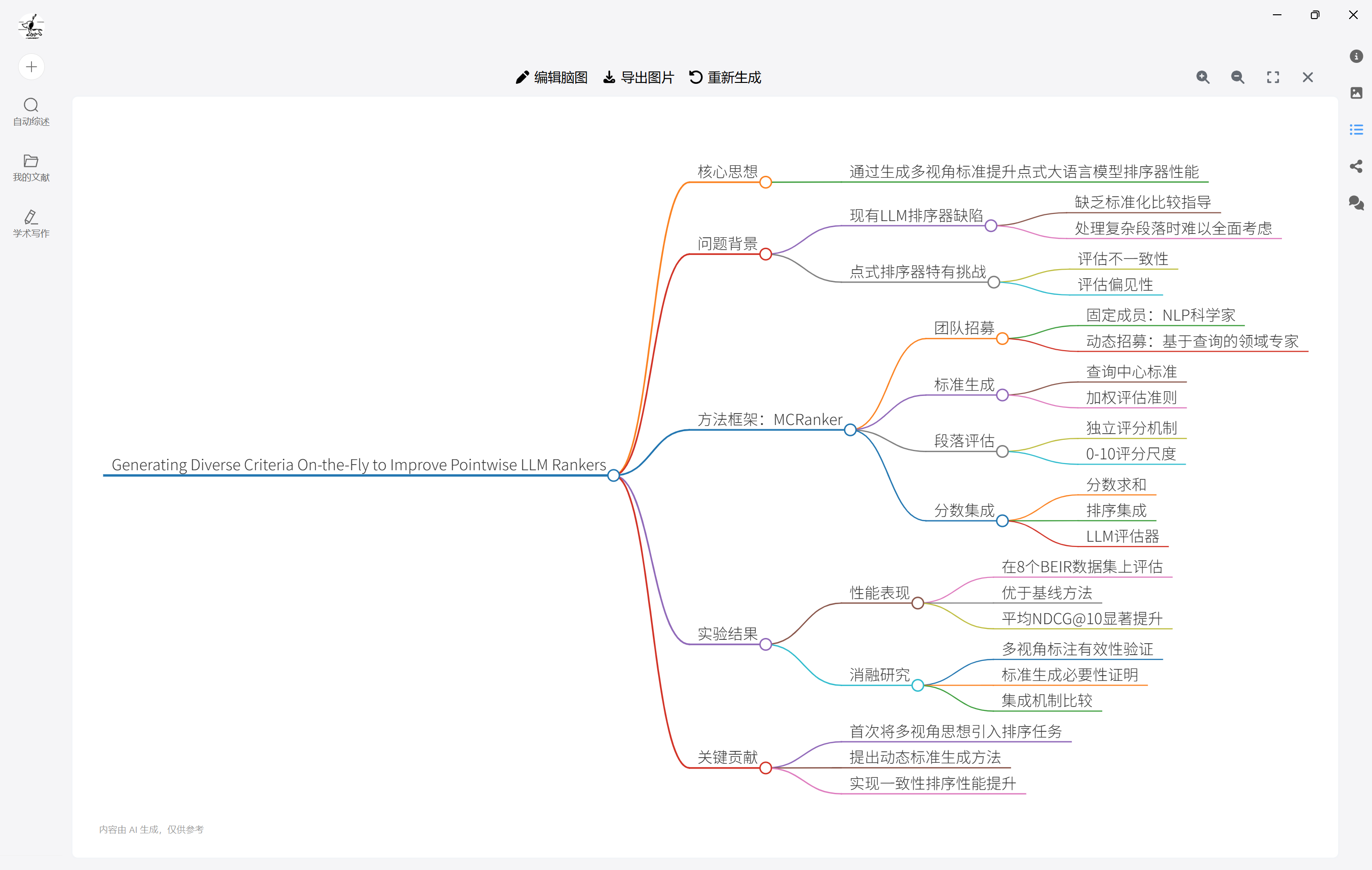The height and width of the screenshot is (870, 1372).
Task: Click 导出图片 to export image
Action: click(639, 78)
